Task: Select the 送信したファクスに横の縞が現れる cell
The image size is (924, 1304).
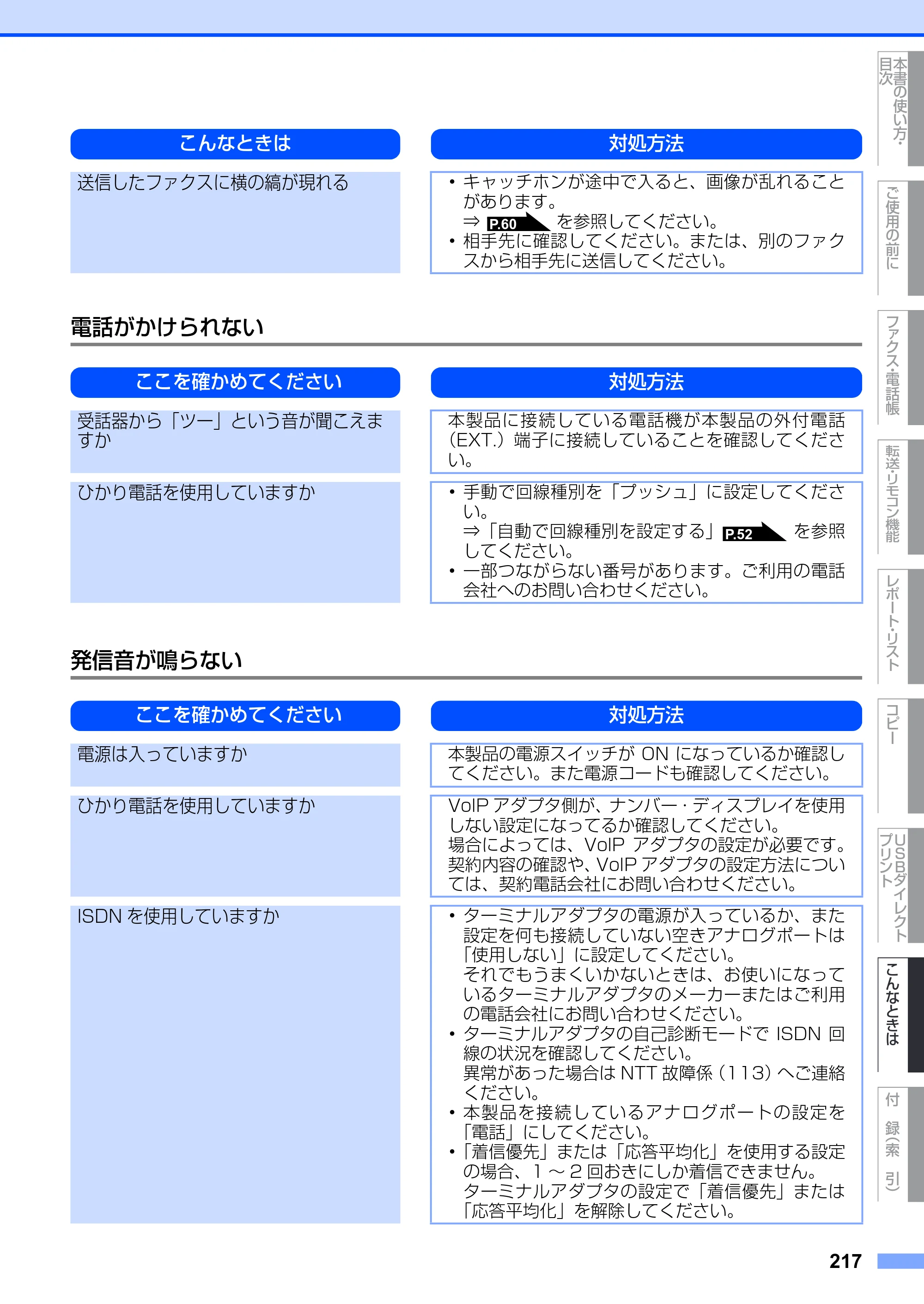Action: (x=235, y=222)
